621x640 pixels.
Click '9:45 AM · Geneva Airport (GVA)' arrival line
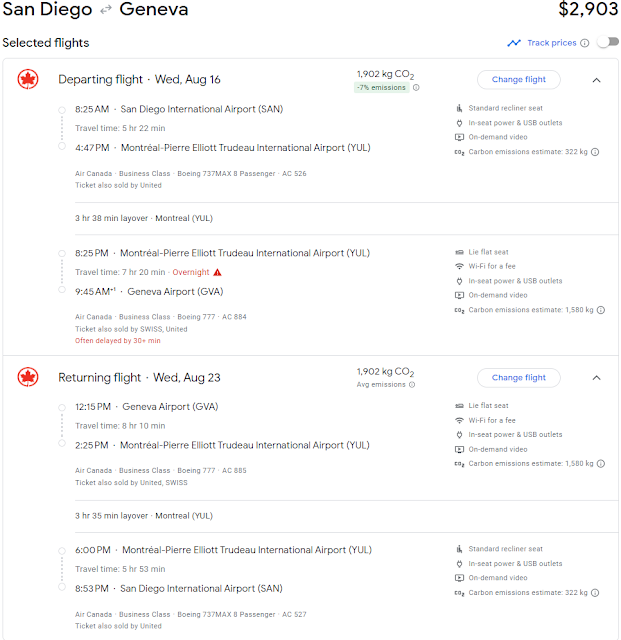tap(149, 291)
